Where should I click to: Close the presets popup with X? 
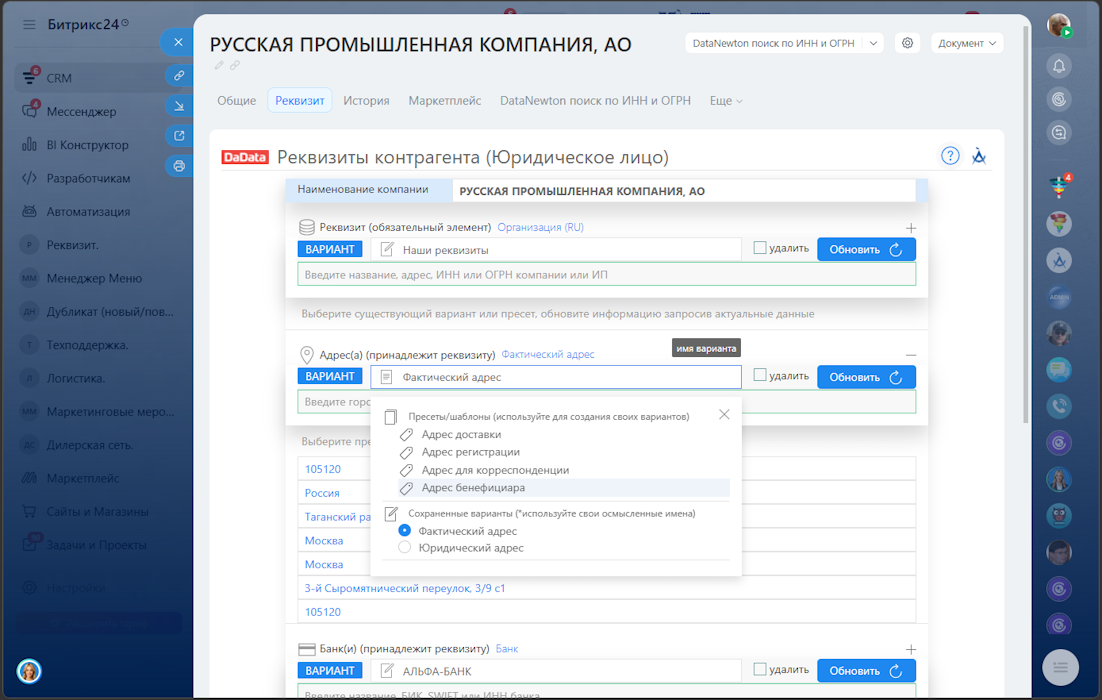point(724,414)
